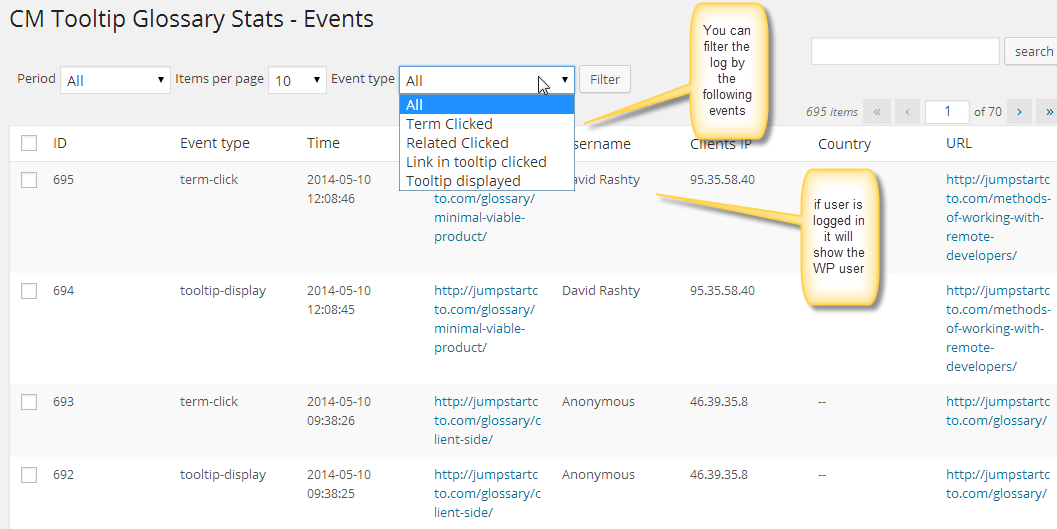This screenshot has height=529, width=1057.
Task: Focus the search text field
Action: (x=904, y=52)
